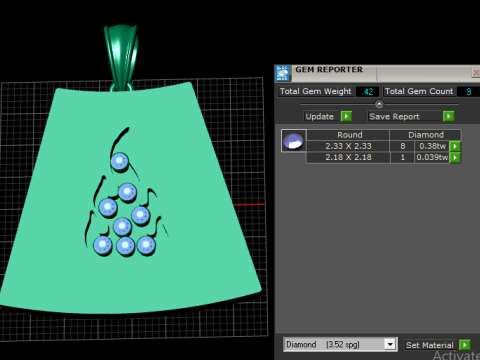Click the Total Gem Count label
The height and width of the screenshot is (360, 480).
pyautogui.click(x=419, y=91)
